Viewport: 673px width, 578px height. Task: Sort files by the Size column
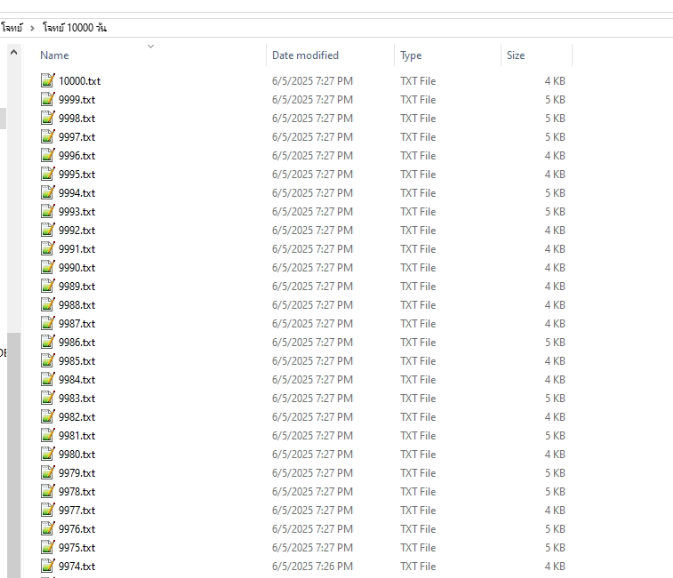click(x=515, y=55)
